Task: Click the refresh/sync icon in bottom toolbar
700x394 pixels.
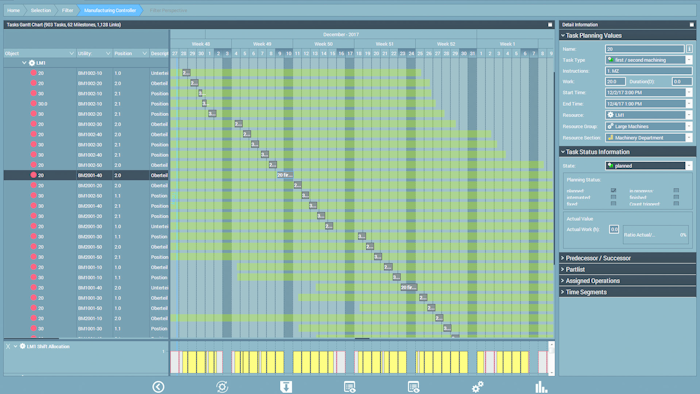Action: coord(222,387)
